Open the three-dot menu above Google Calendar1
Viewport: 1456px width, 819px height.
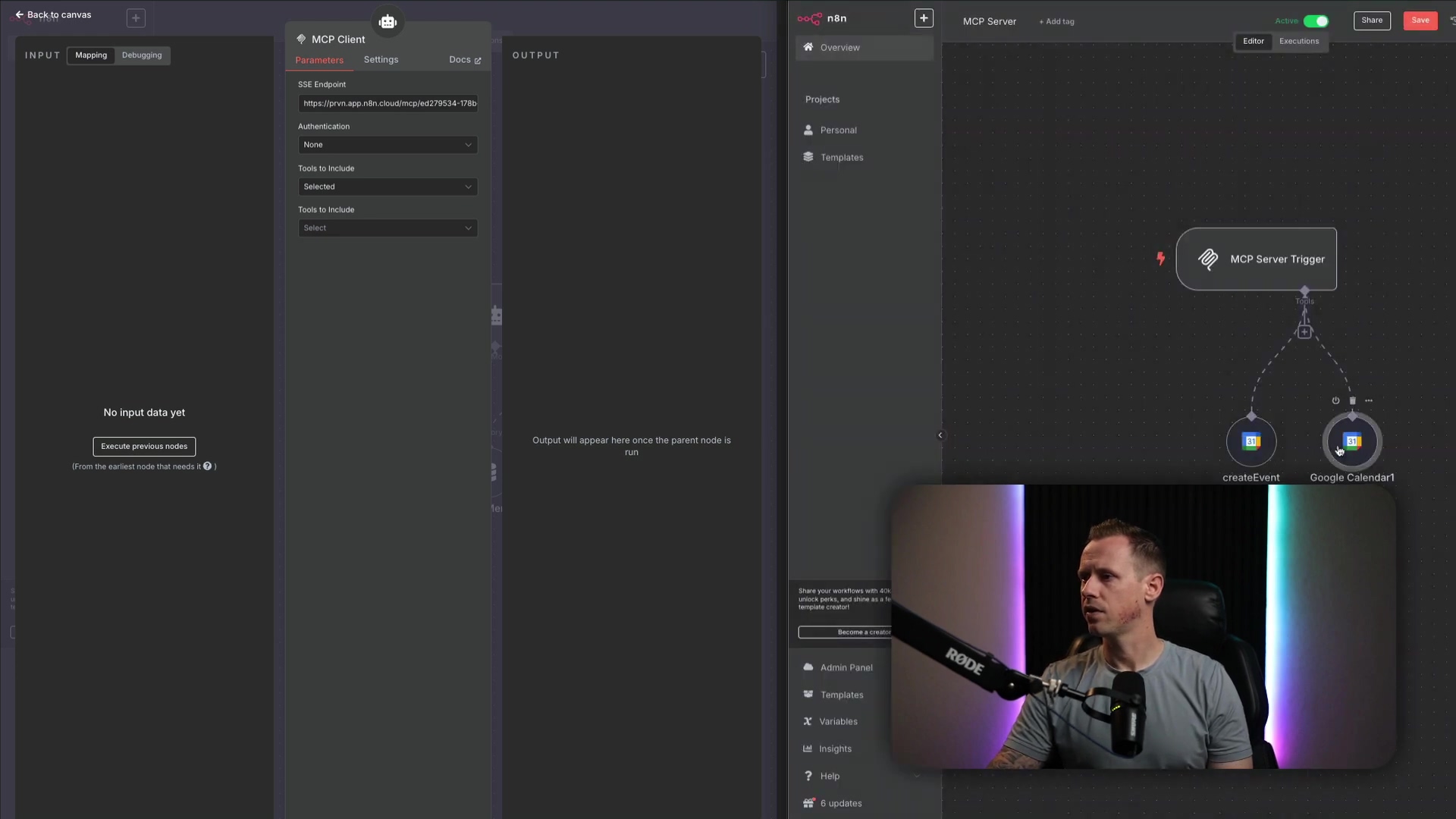click(x=1369, y=401)
